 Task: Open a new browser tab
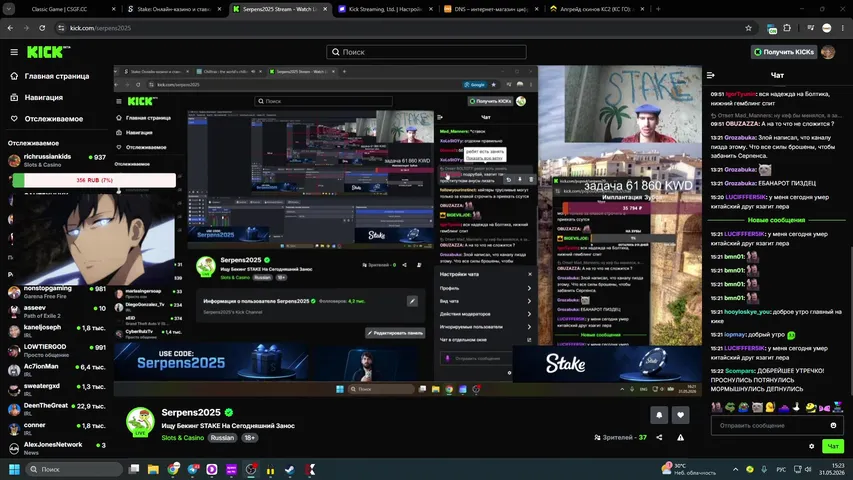tap(658, 9)
